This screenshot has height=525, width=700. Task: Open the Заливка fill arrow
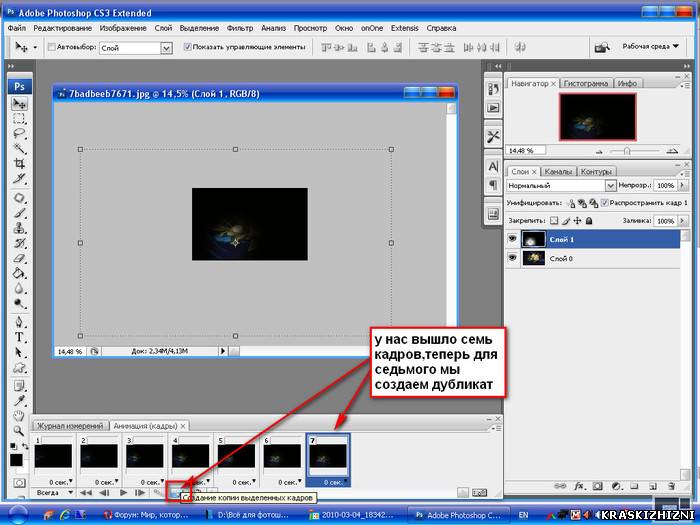click(682, 221)
